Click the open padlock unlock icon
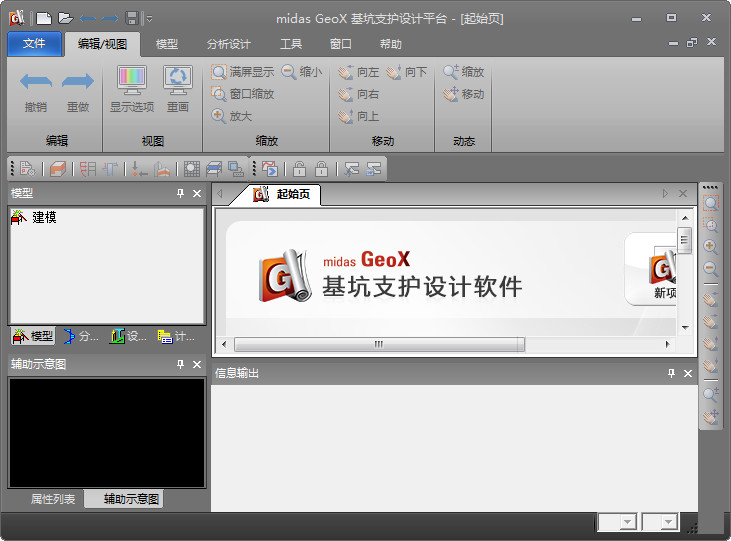Viewport: 731px width, 541px height. coord(299,168)
